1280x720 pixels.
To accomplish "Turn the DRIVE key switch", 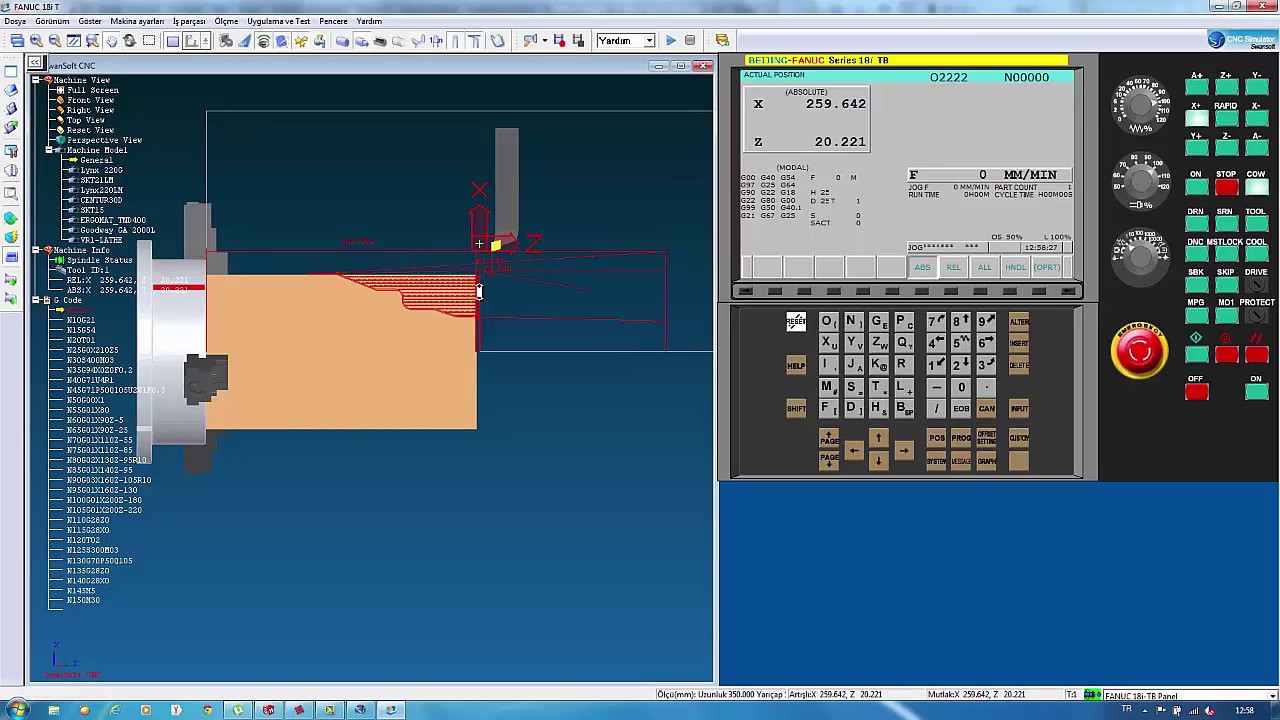I will coord(1256,285).
